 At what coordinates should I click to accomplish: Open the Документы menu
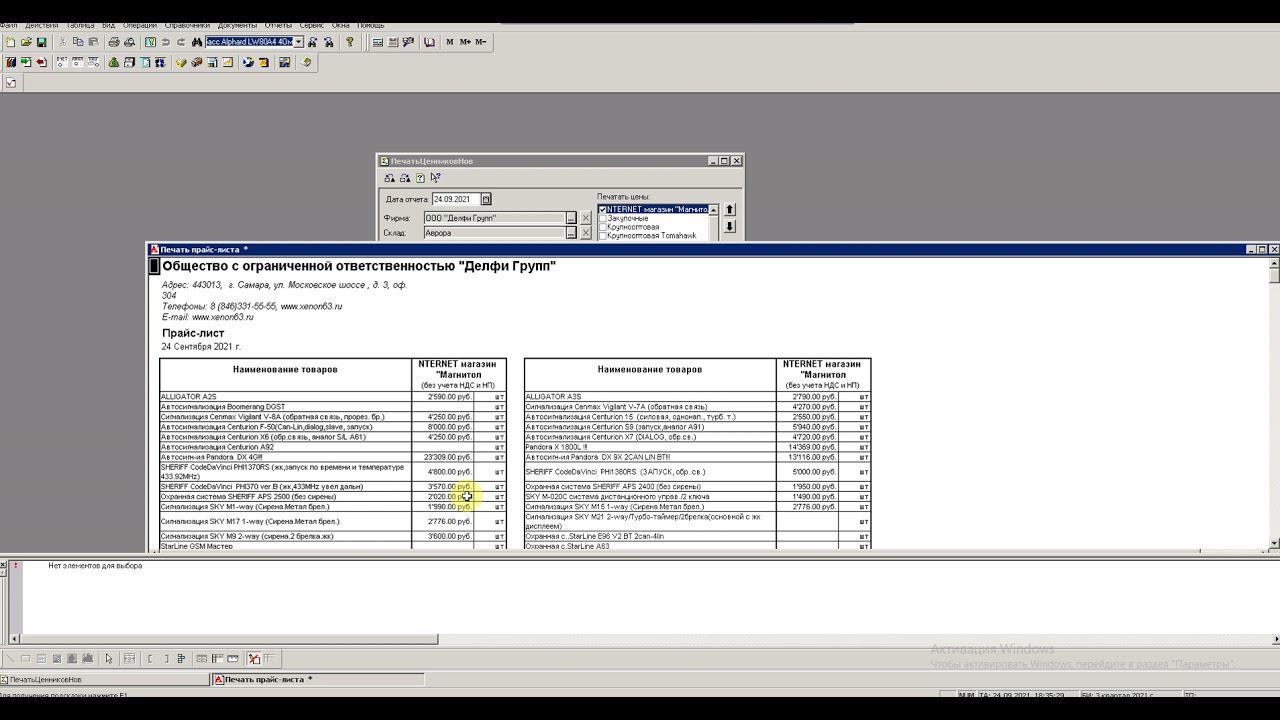click(x=237, y=25)
